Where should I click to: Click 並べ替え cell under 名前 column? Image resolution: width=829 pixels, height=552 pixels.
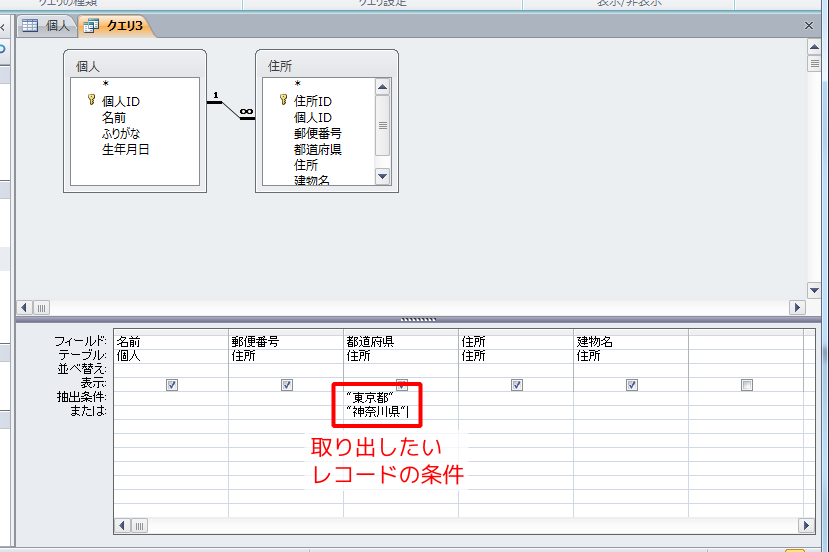[171, 370]
